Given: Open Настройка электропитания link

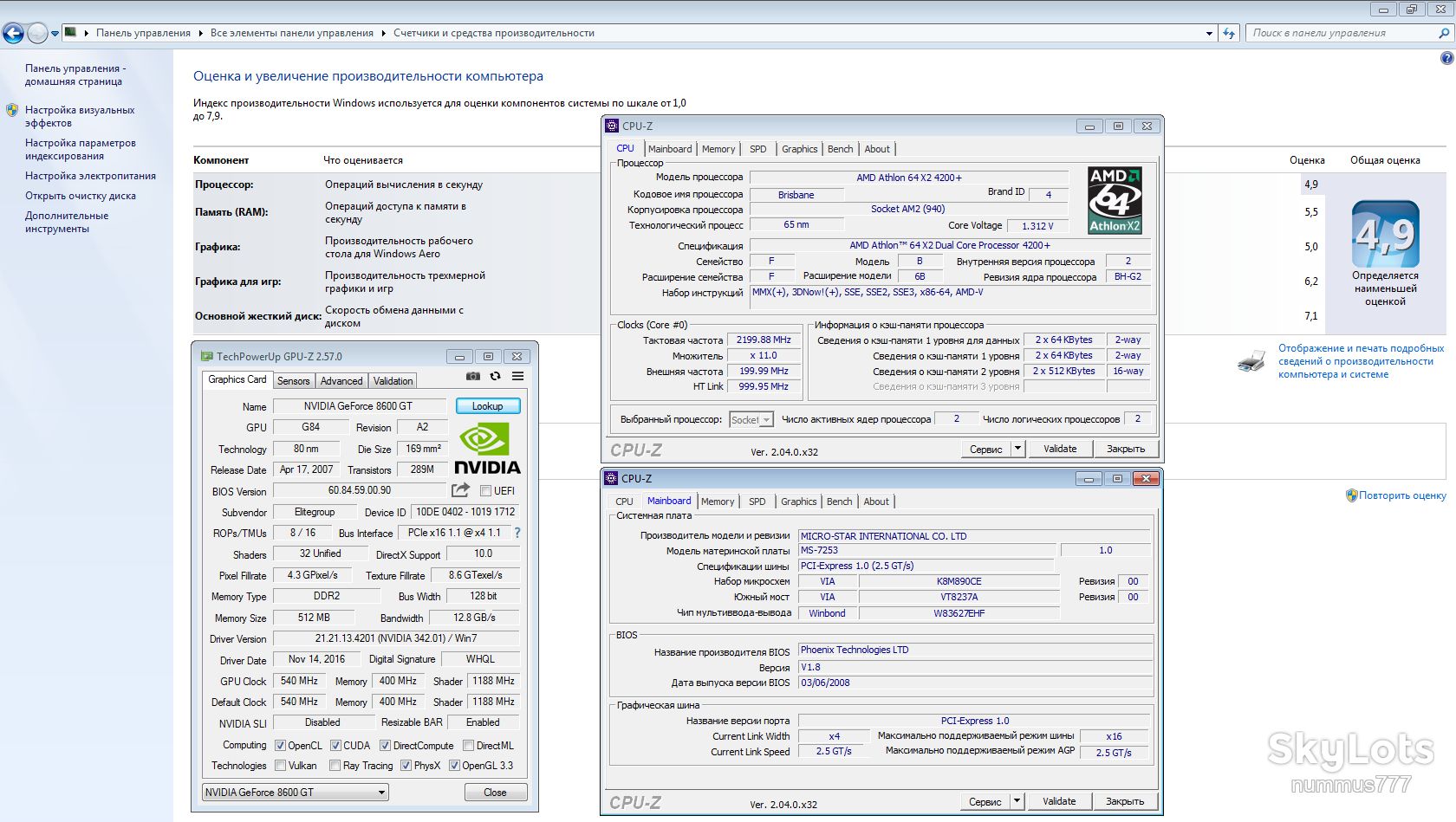Looking at the screenshot, I should coord(90,176).
